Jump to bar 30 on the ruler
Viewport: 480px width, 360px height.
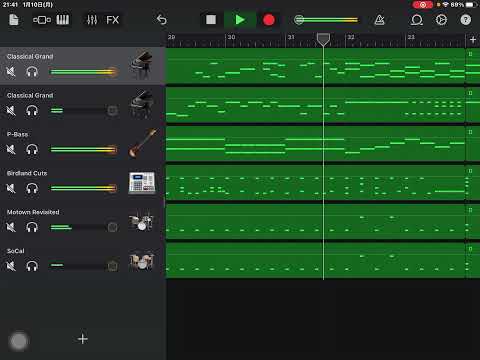point(231,37)
